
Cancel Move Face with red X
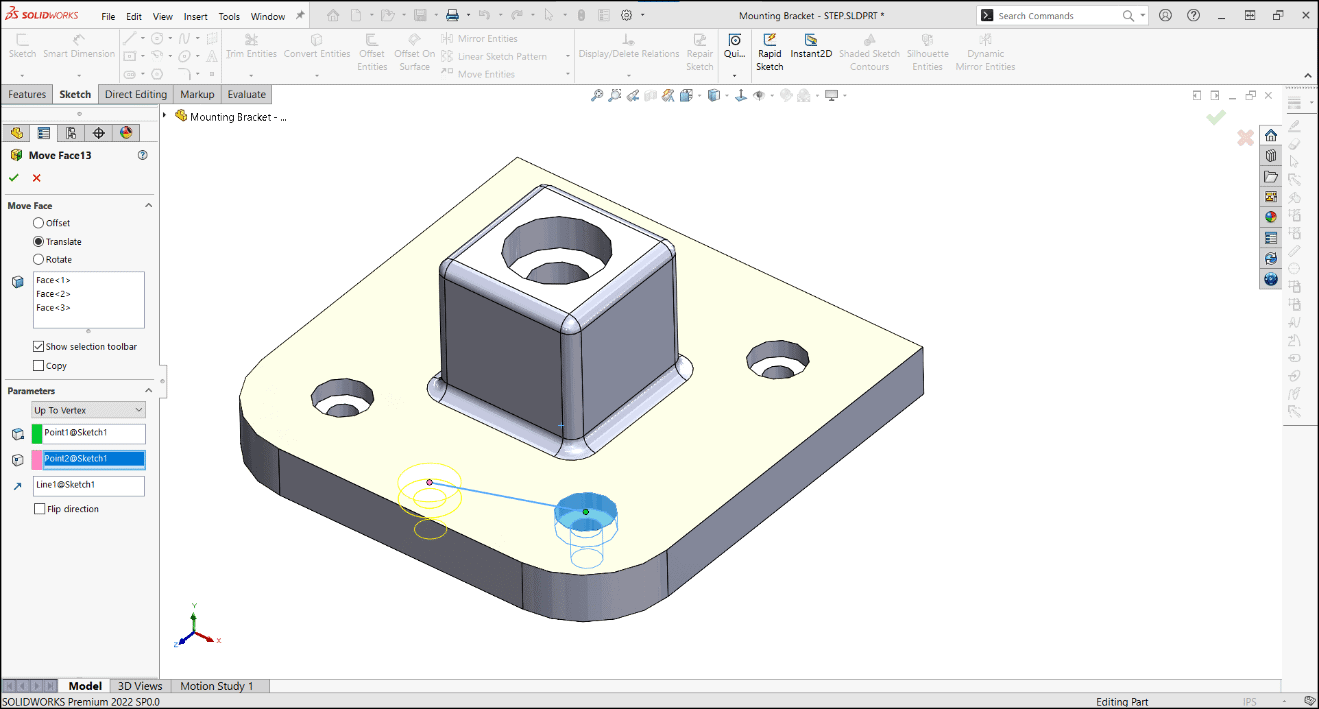pyautogui.click(x=37, y=178)
